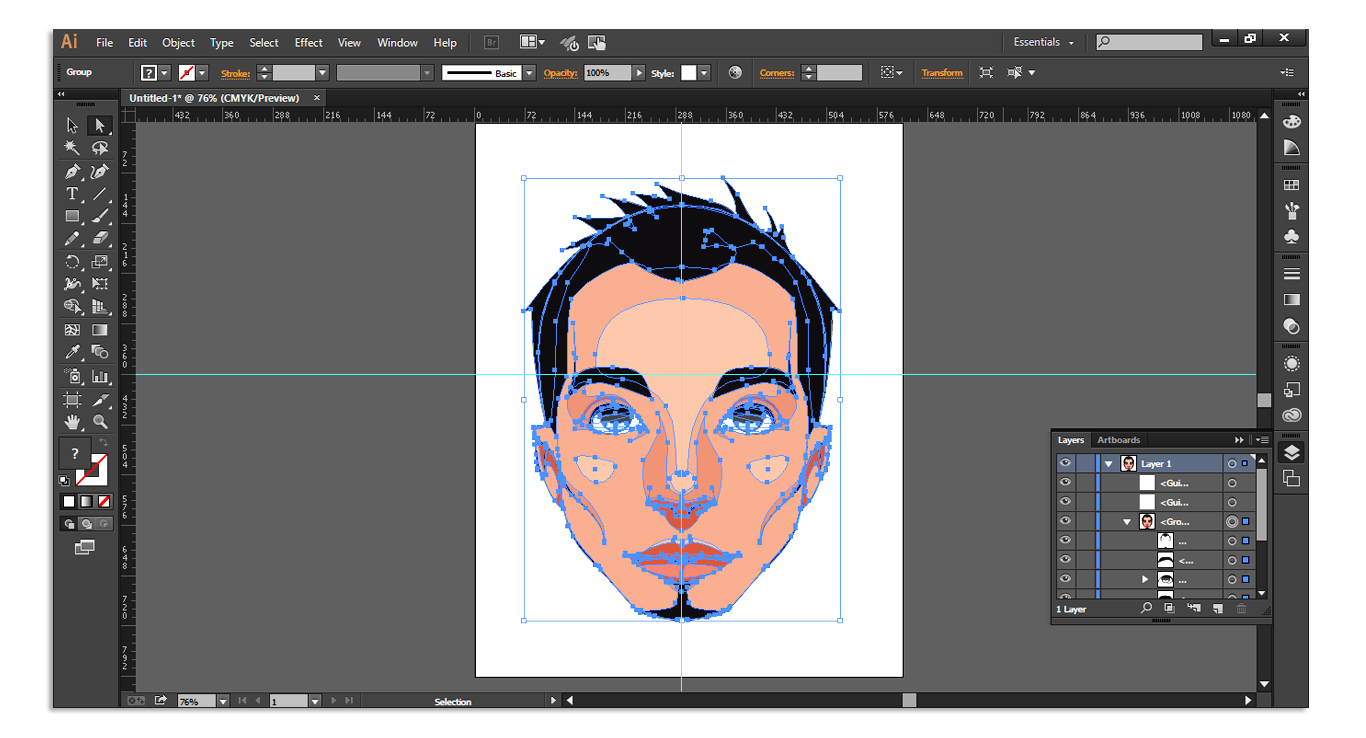Hide Layer 1 using its eye icon

[1065, 464]
